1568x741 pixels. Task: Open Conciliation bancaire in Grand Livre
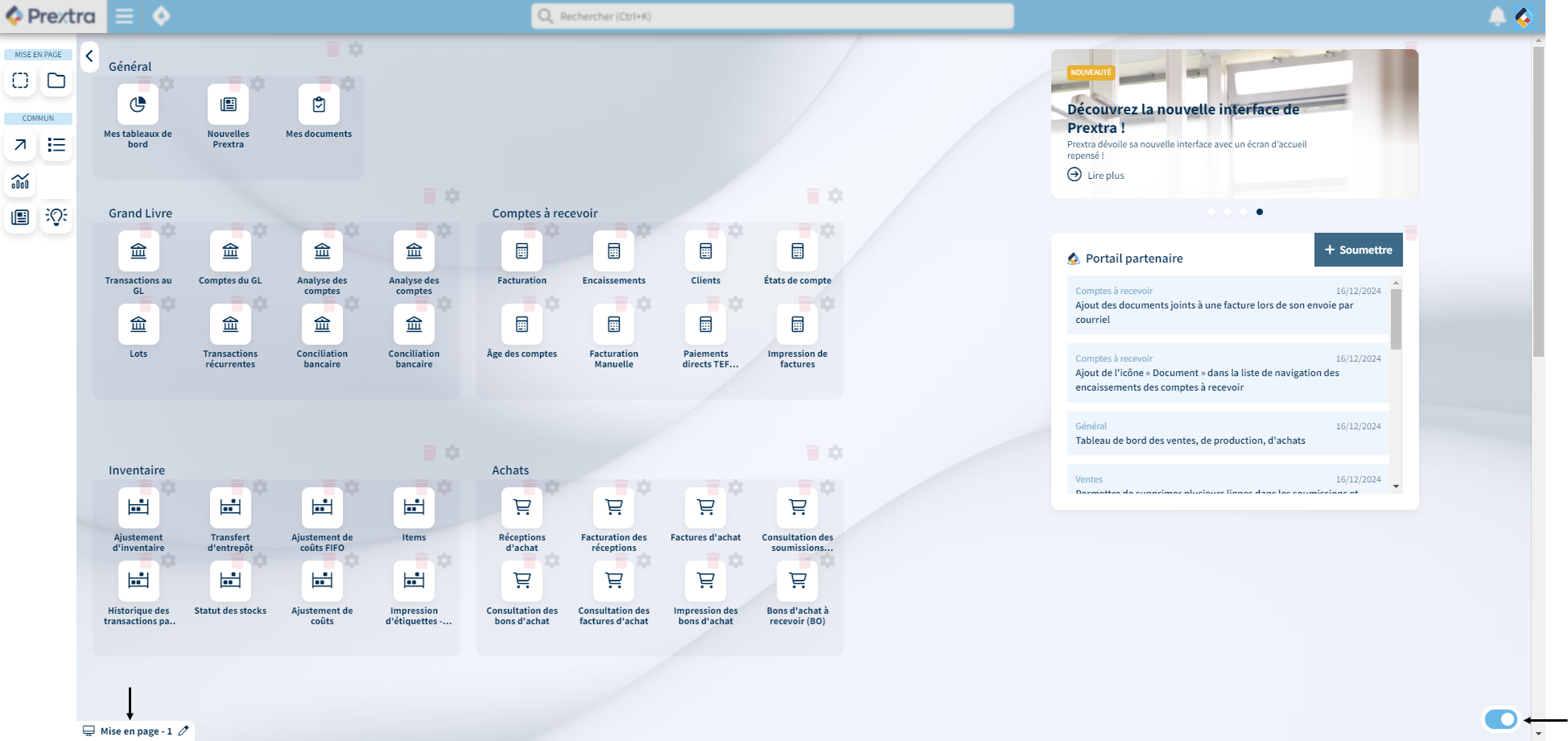[x=321, y=325]
